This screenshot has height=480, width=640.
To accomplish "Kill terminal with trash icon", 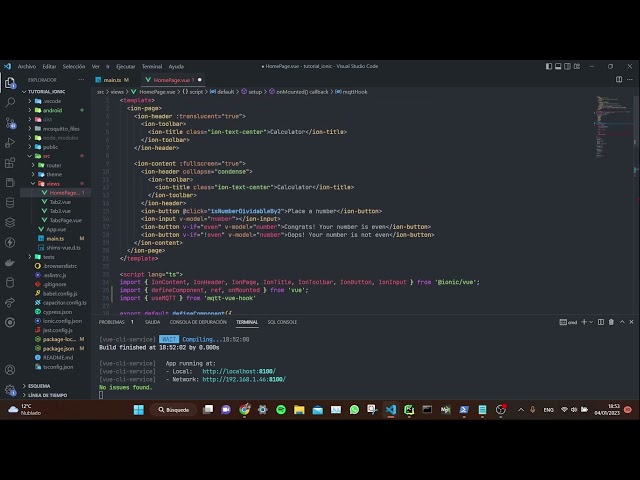I will [x=611, y=322].
